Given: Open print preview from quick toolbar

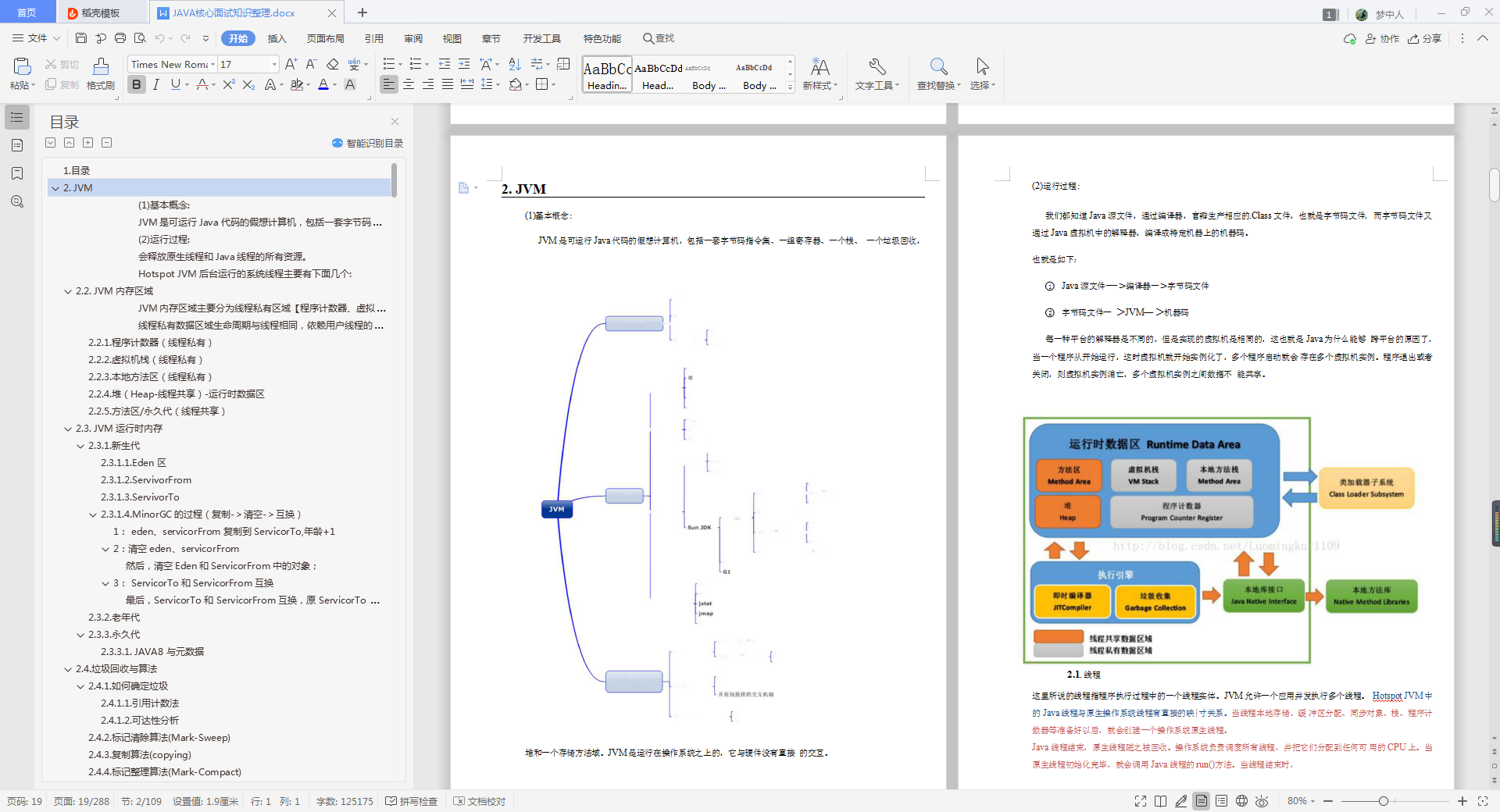Looking at the screenshot, I should click(140, 38).
